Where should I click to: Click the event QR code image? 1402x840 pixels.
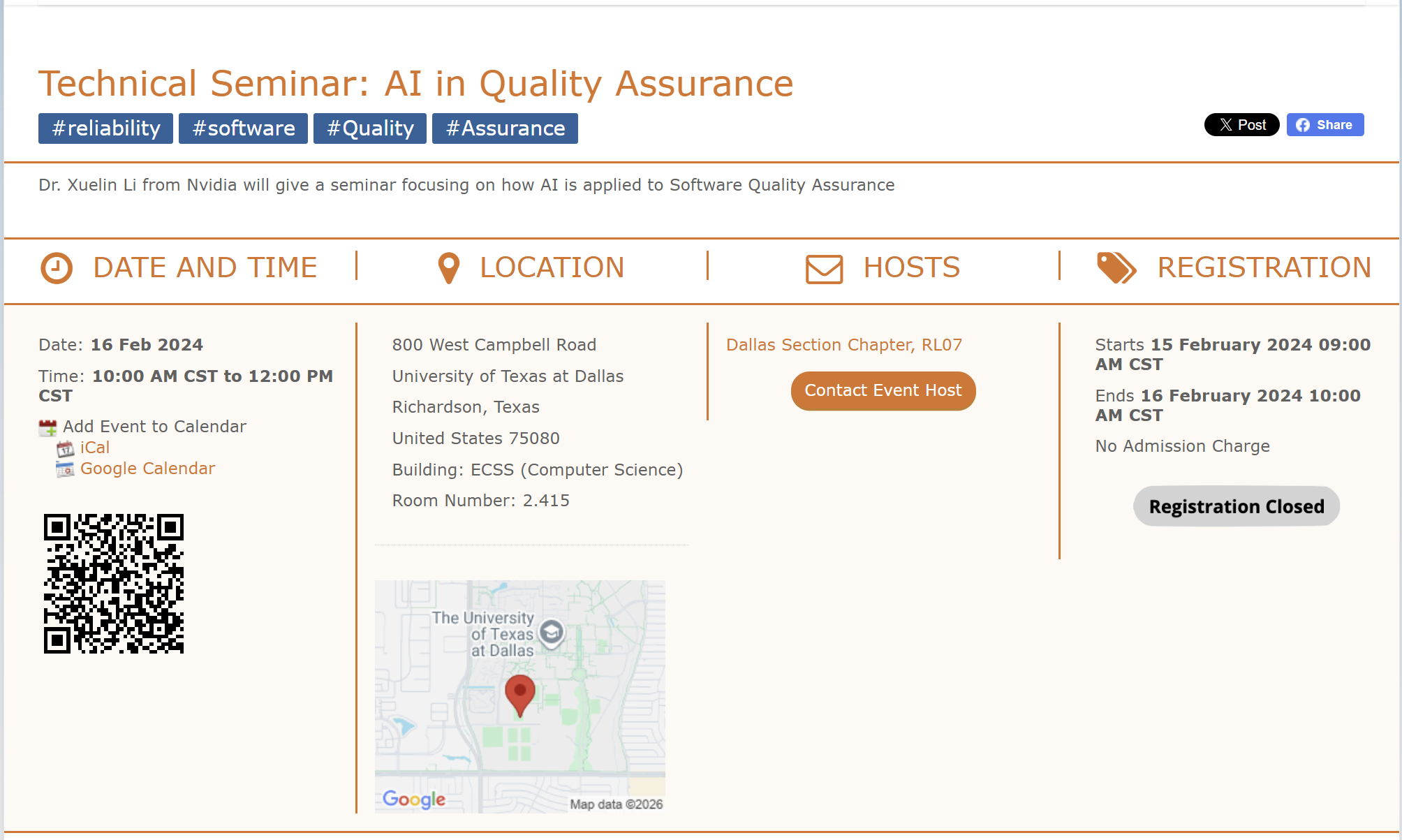point(114,584)
